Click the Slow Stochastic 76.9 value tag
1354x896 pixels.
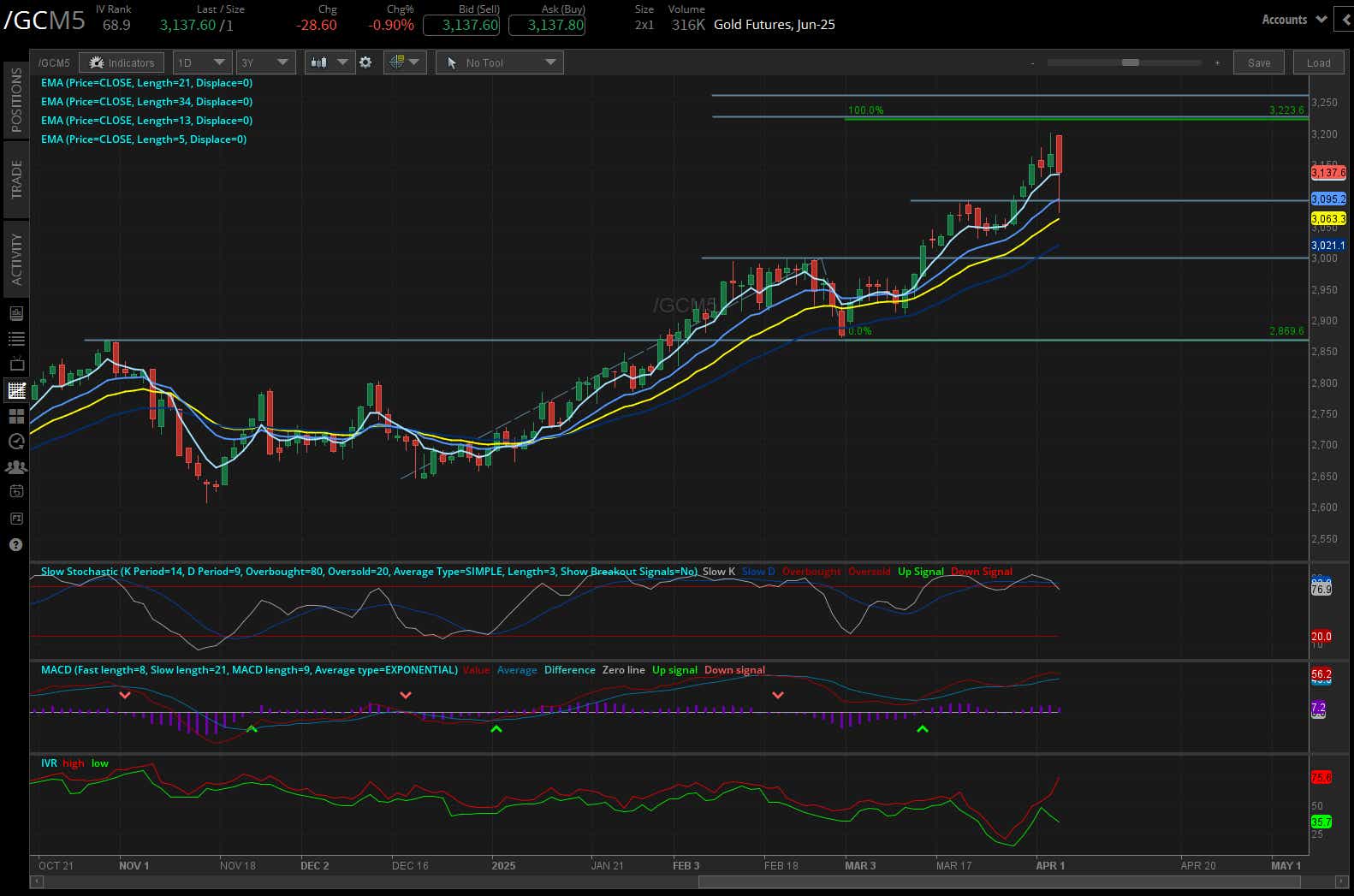click(1321, 589)
